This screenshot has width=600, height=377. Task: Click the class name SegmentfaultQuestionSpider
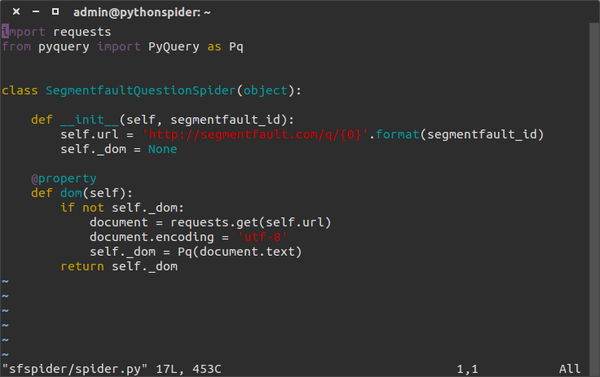pos(140,91)
